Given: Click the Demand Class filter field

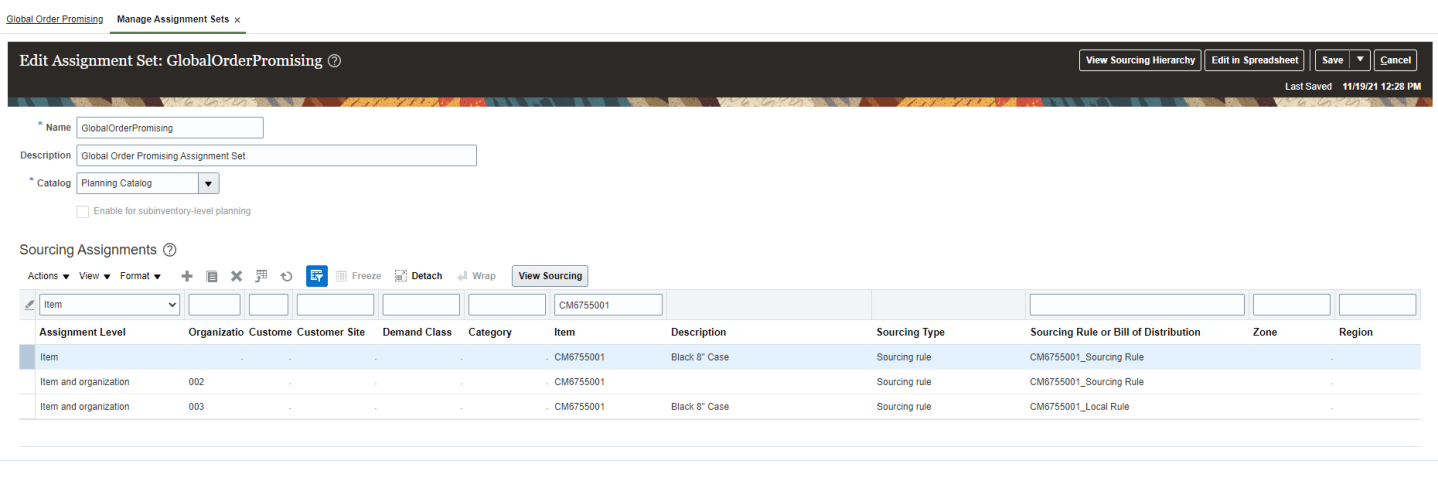Looking at the screenshot, I should tap(421, 305).
